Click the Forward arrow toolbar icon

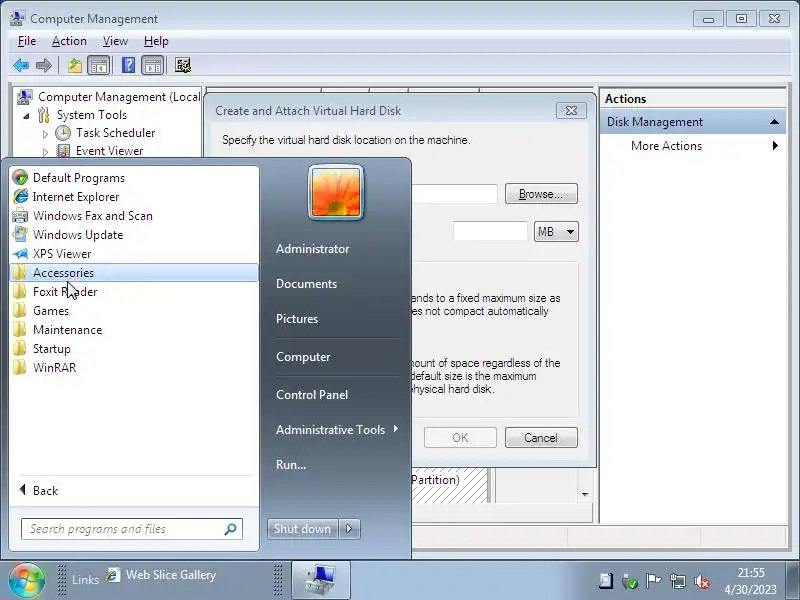(44, 65)
